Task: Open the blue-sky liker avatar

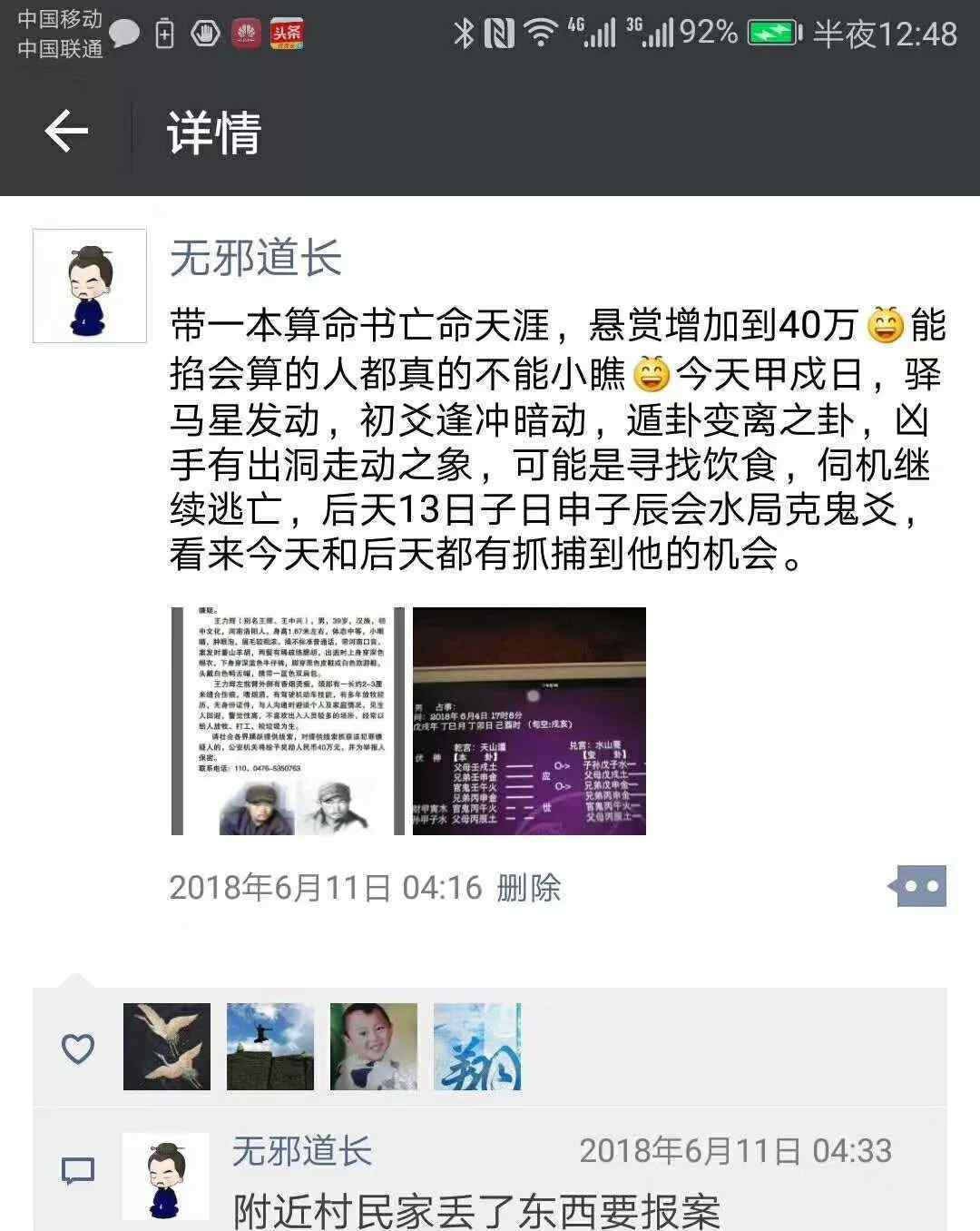Action: click(x=270, y=1047)
